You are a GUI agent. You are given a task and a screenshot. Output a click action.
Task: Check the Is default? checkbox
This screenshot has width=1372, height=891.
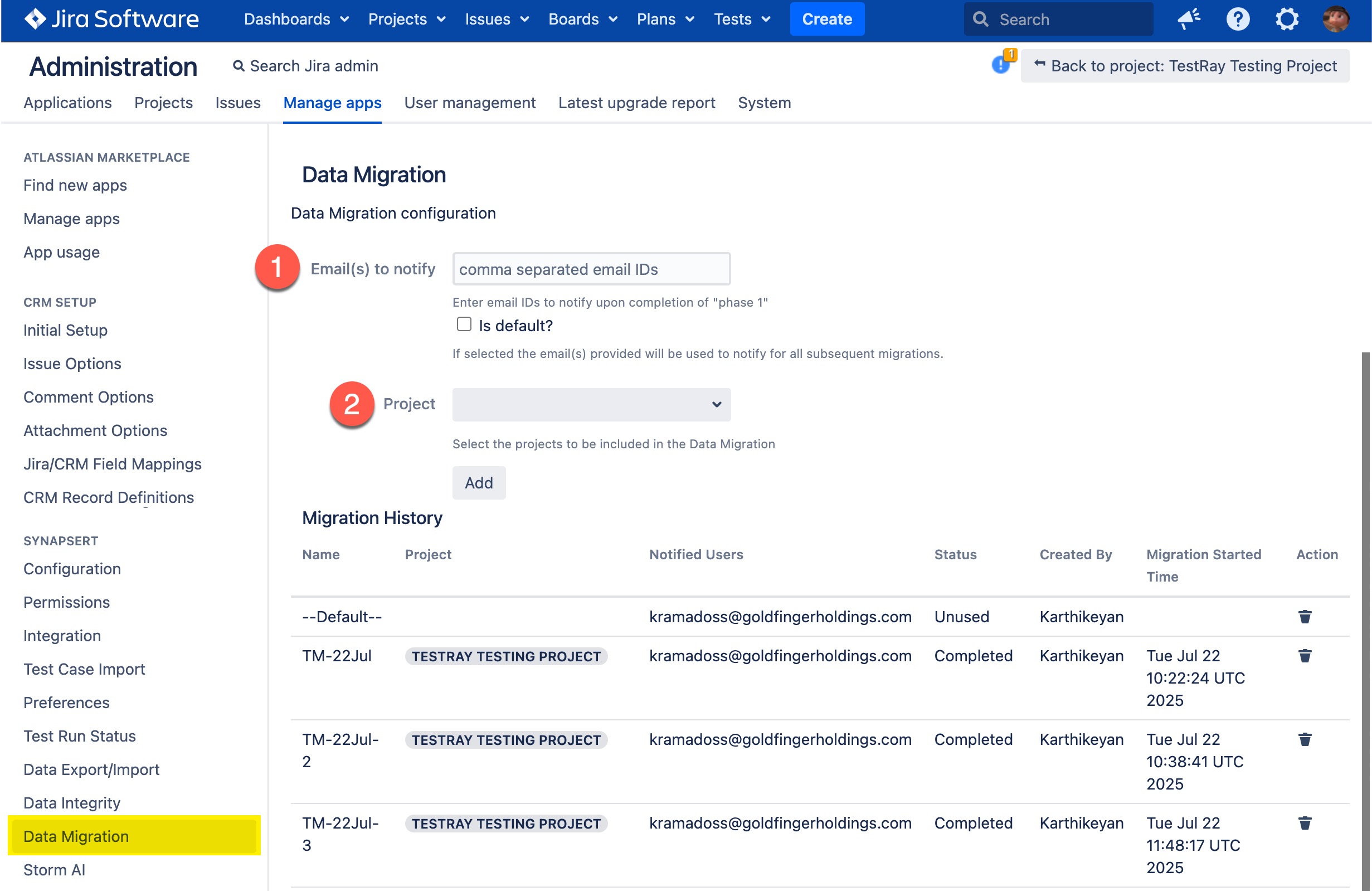[x=464, y=325]
